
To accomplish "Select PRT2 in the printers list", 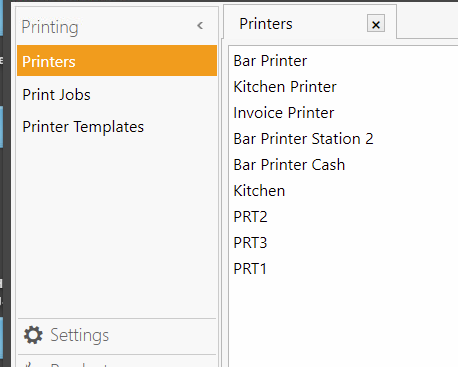I will click(x=250, y=217).
